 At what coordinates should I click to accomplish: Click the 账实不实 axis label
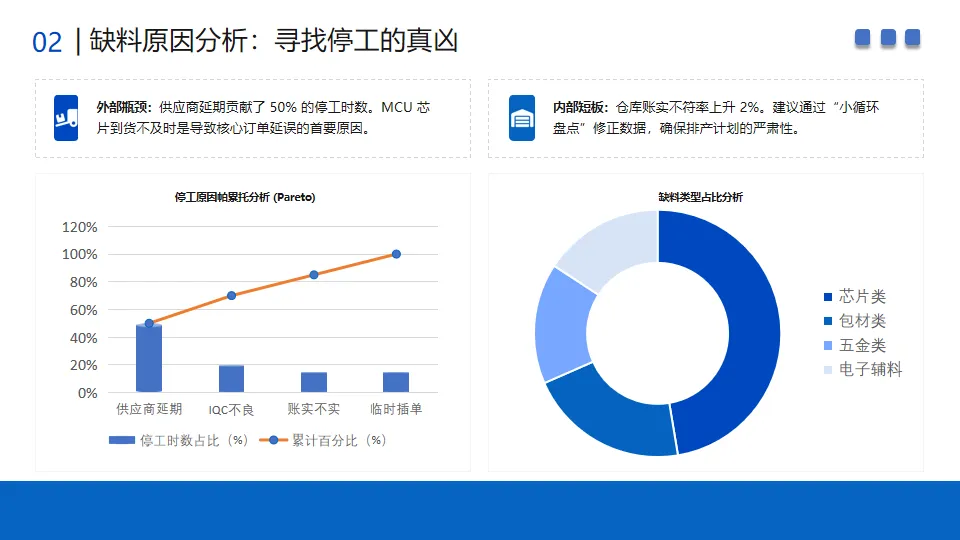(x=313, y=409)
